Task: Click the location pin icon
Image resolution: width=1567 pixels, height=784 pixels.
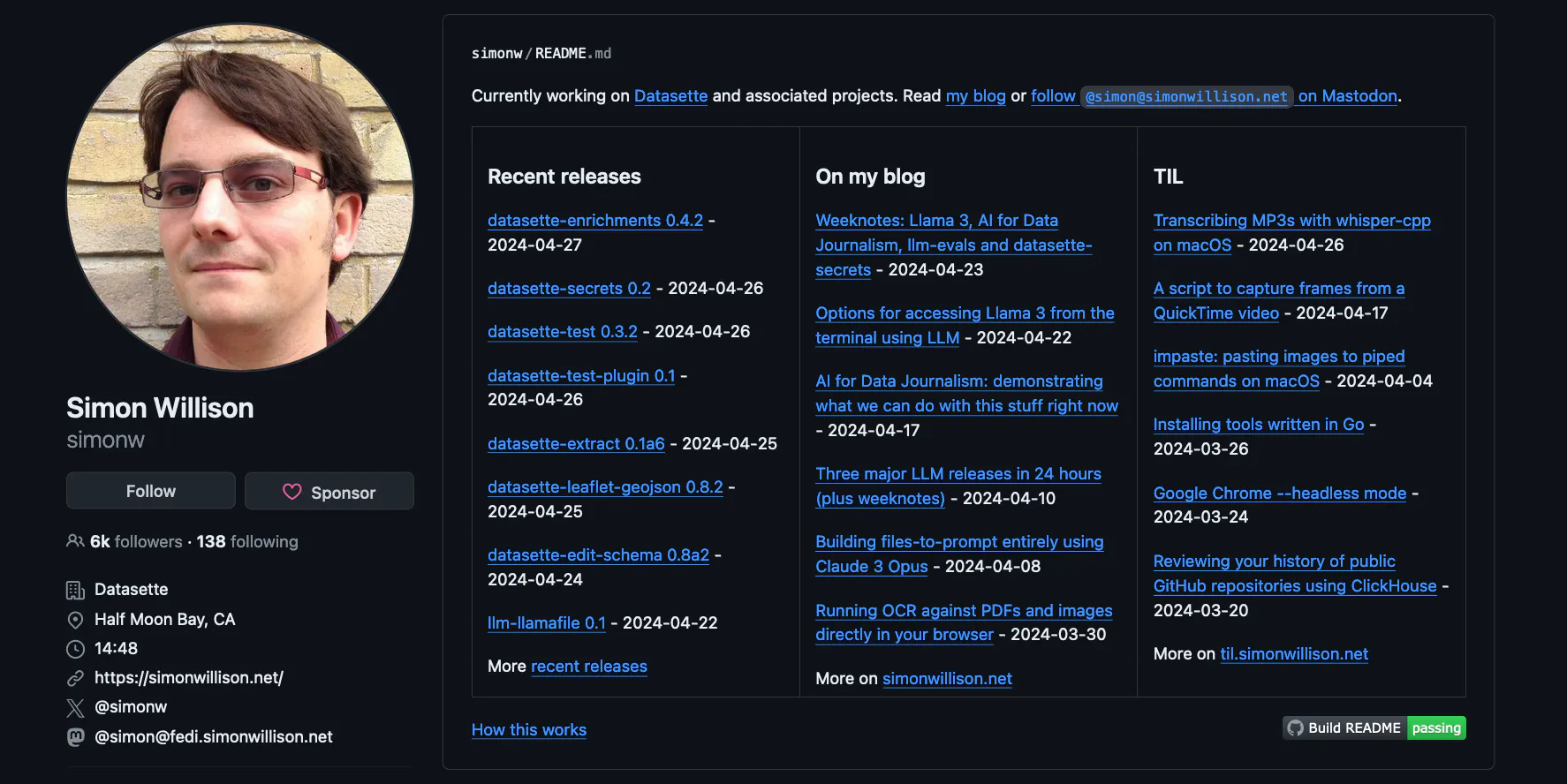Action: [x=75, y=620]
